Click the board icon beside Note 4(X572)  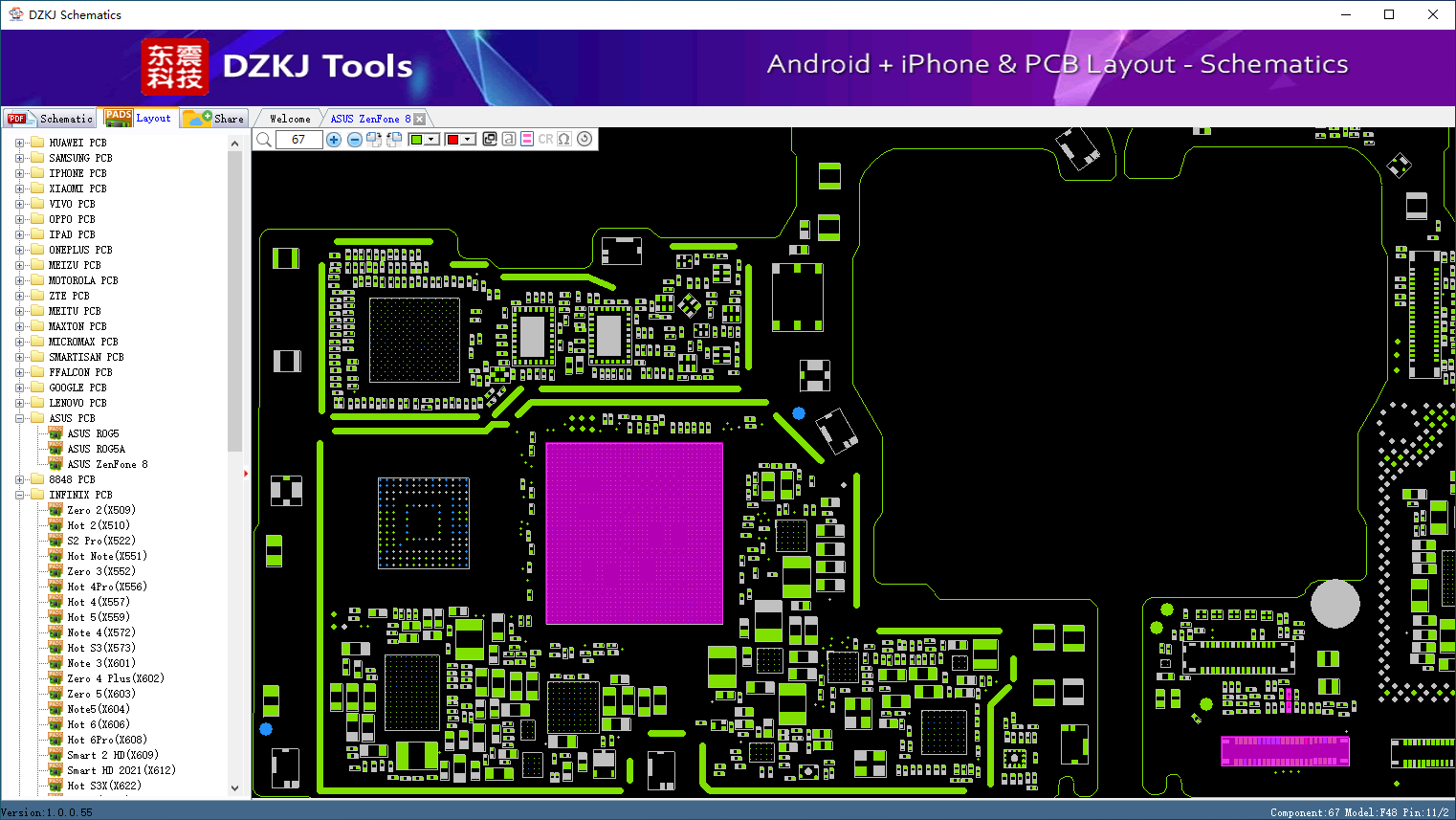[55, 632]
